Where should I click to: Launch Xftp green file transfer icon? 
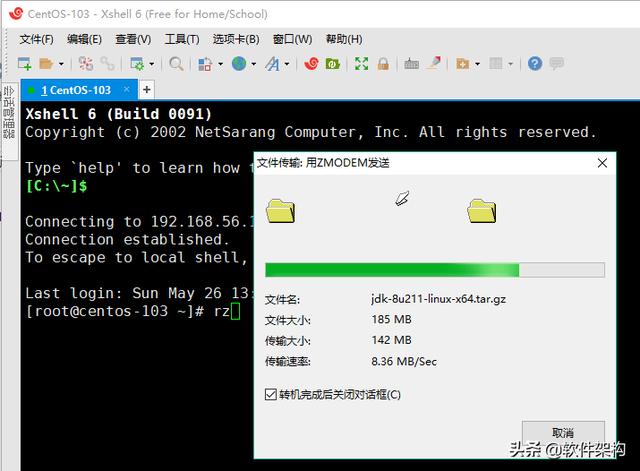click(x=333, y=64)
